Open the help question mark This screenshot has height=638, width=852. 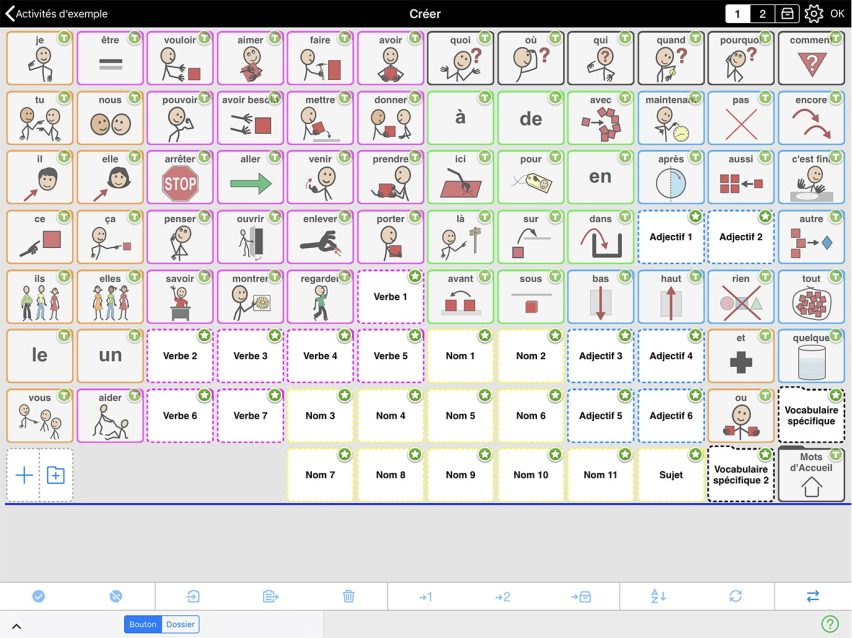coord(830,624)
